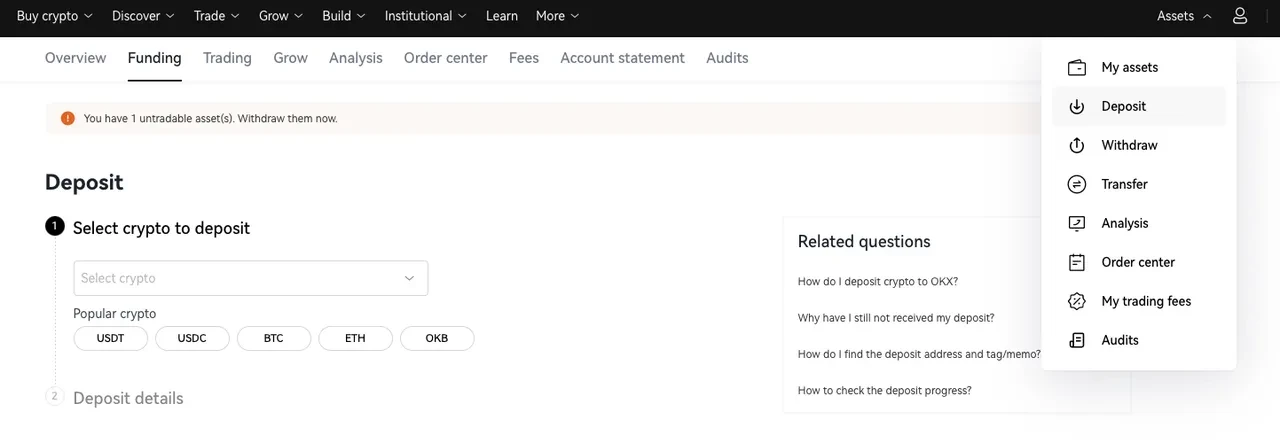Screen dimensions: 1280x443
Task: Open the Select crypto combo box
Action: (x=251, y=278)
